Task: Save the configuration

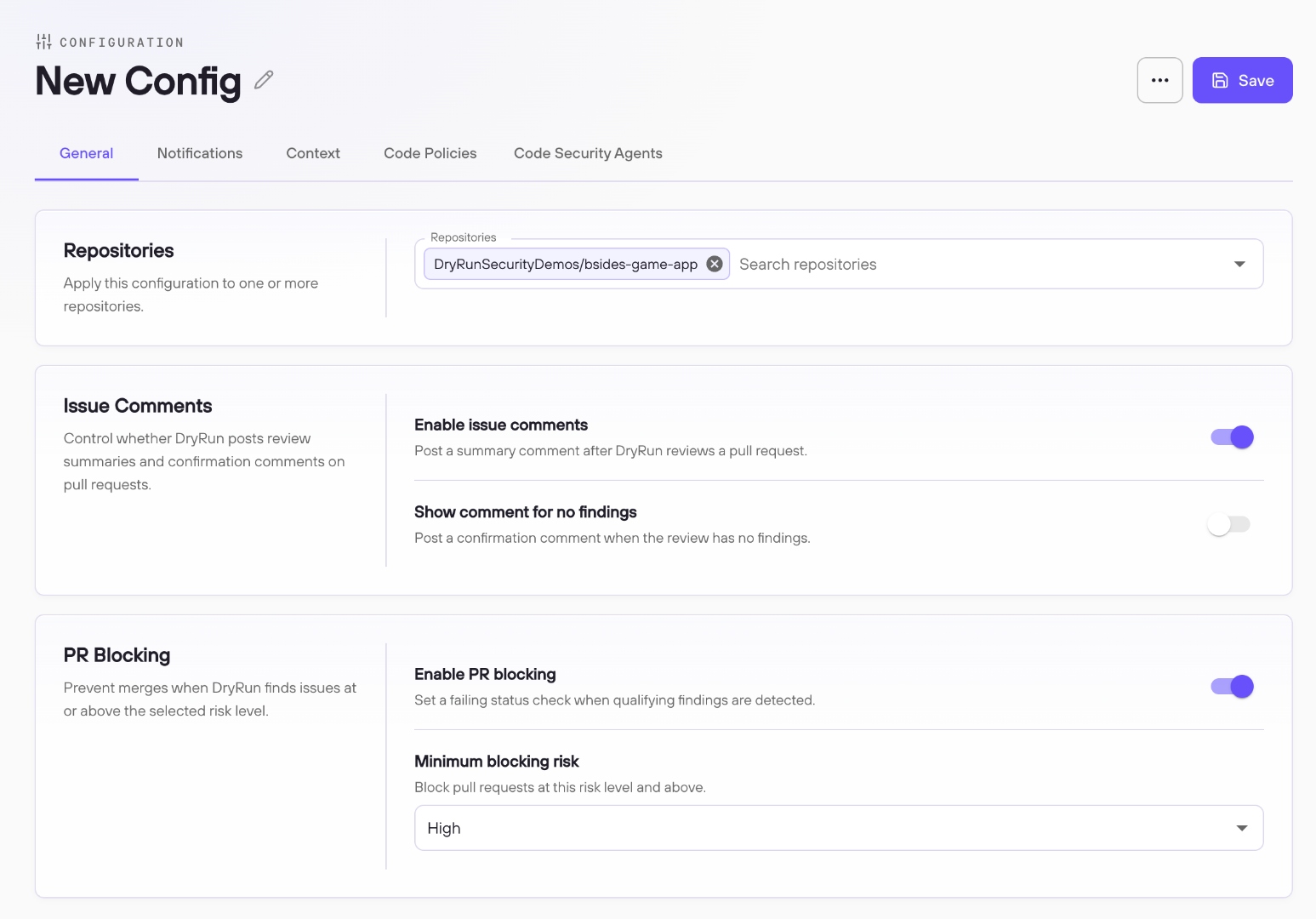Action: pos(1242,80)
